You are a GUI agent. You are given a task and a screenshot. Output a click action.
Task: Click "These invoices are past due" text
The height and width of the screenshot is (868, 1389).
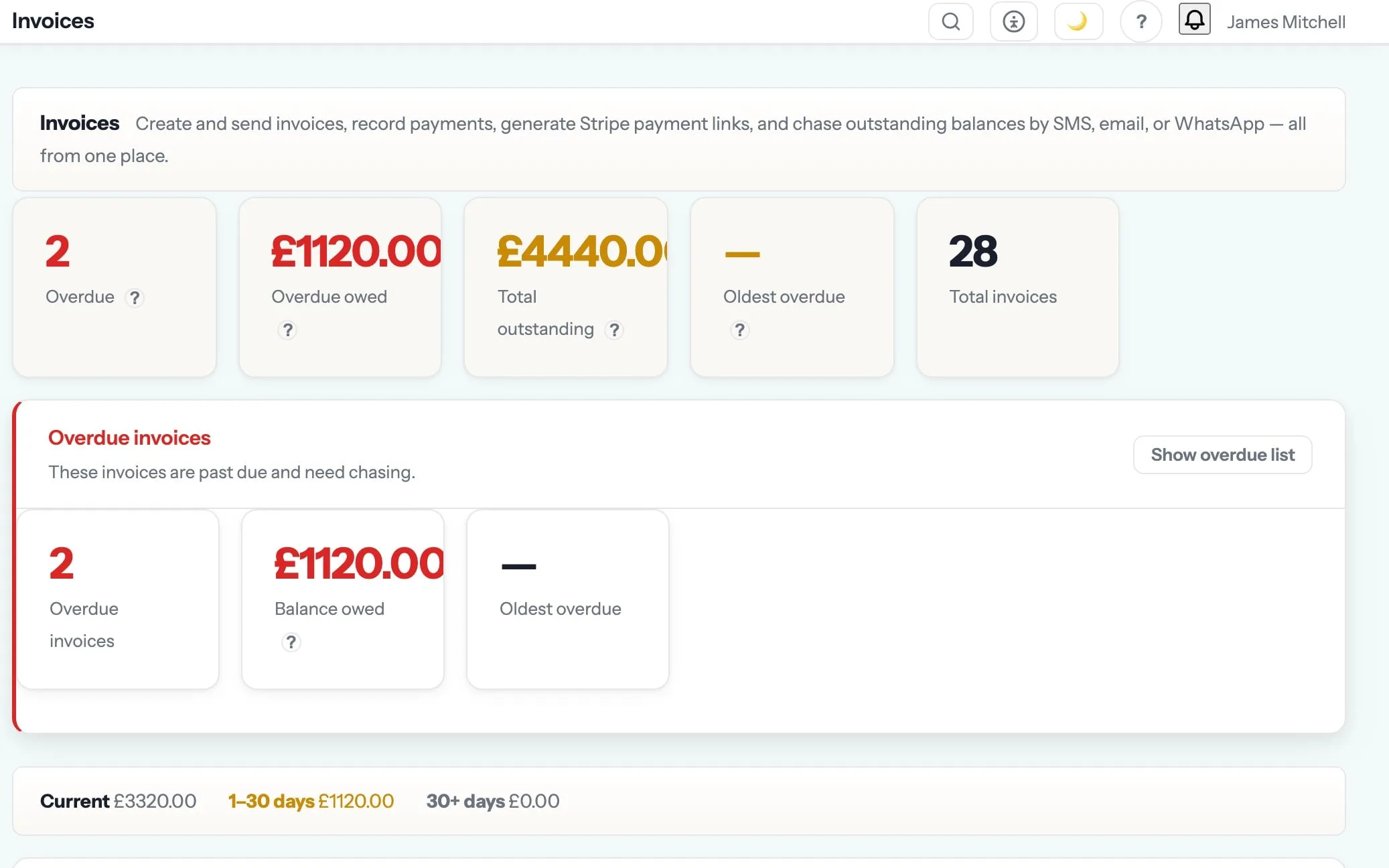pyautogui.click(x=232, y=472)
